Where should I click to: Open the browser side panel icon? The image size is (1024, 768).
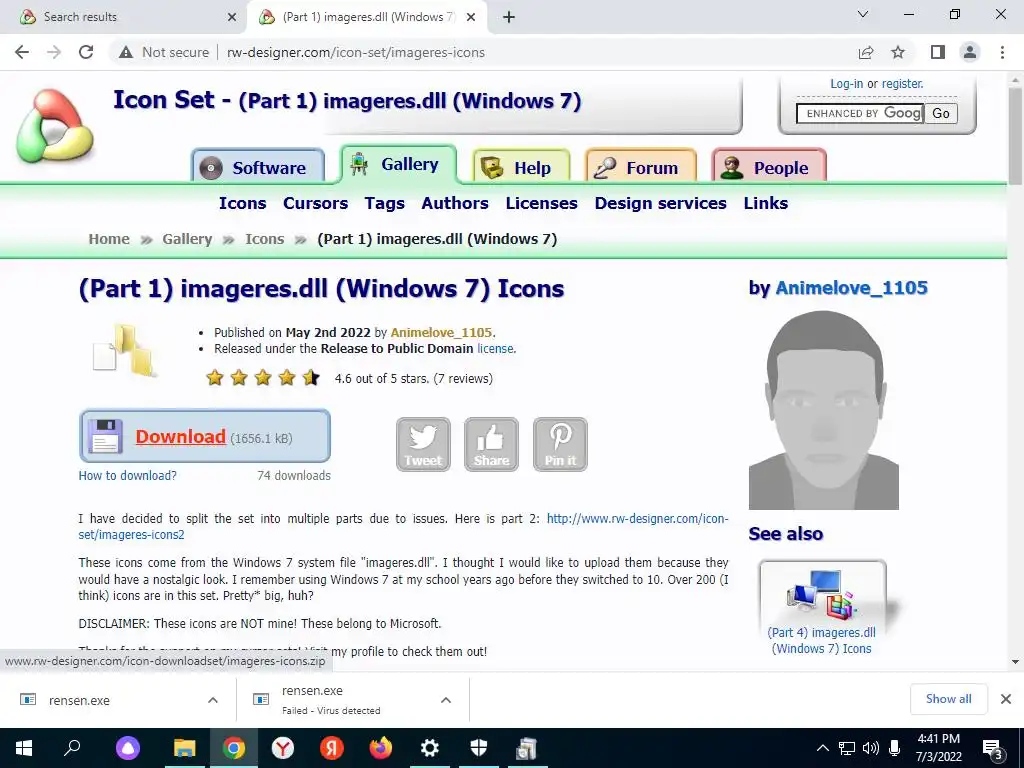click(x=938, y=52)
